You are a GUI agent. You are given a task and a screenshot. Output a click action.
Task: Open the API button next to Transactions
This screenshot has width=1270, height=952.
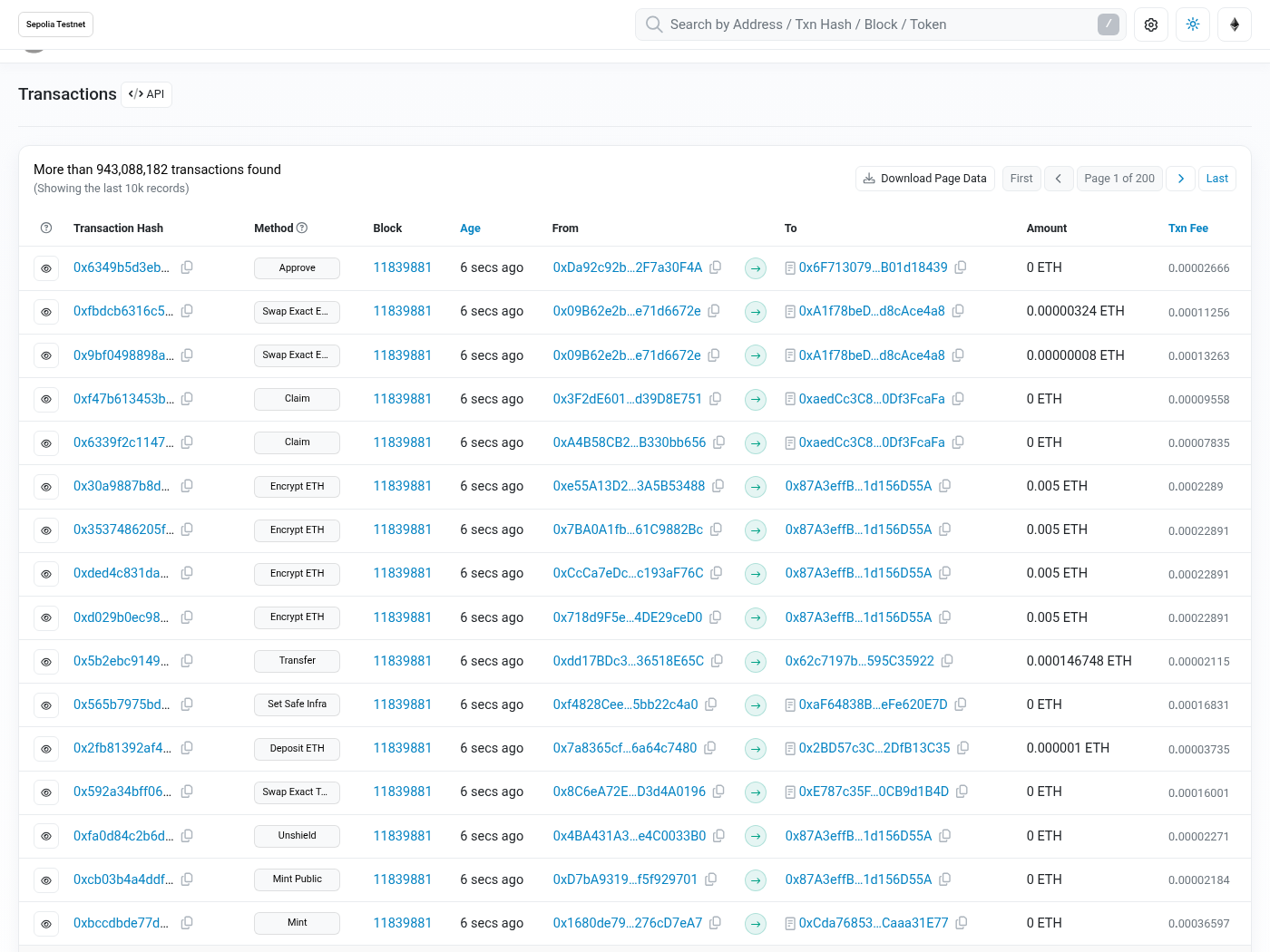pyautogui.click(x=147, y=94)
